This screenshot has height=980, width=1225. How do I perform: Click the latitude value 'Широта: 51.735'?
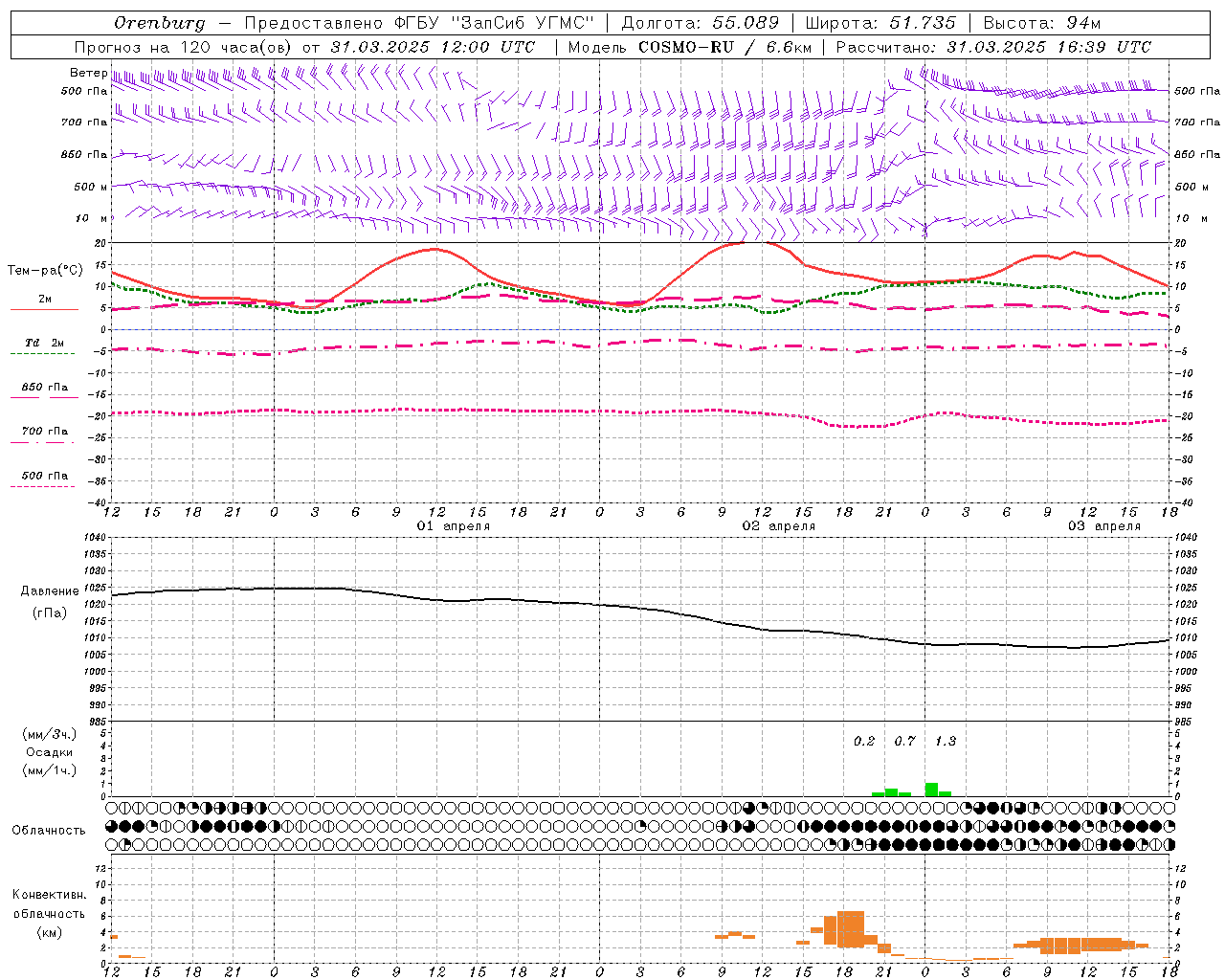[x=880, y=23]
